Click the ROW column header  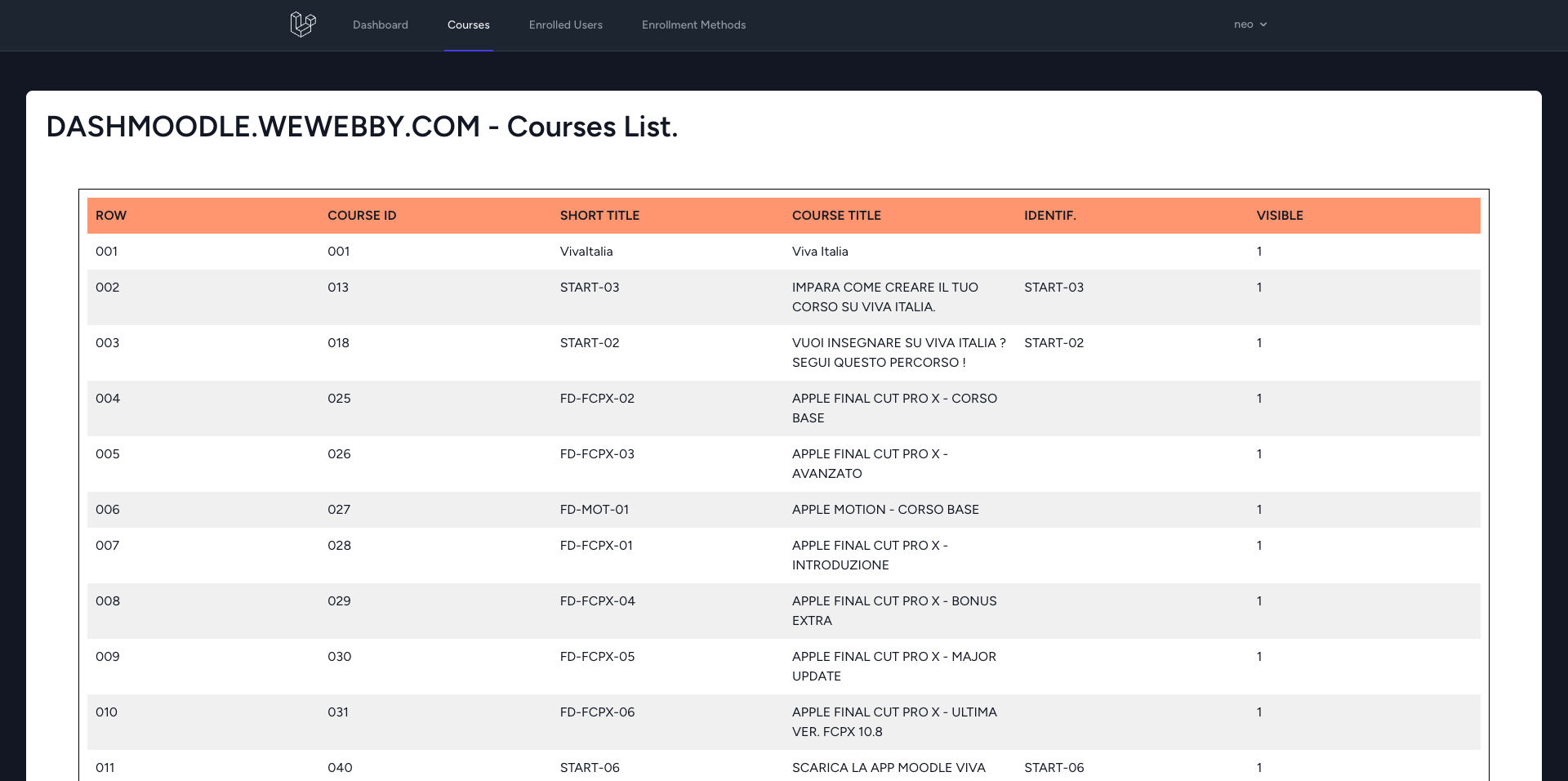click(x=111, y=216)
